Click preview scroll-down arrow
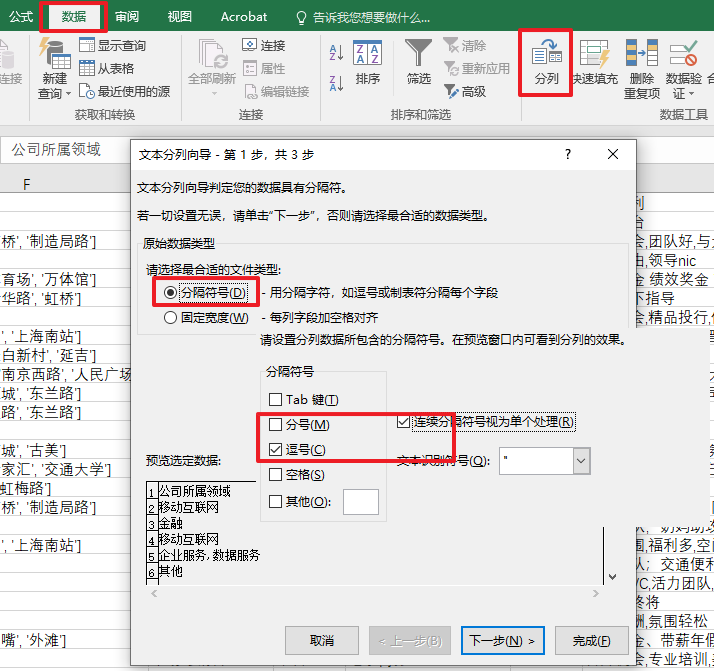Screen dimensions: 719x671 coord(613,577)
